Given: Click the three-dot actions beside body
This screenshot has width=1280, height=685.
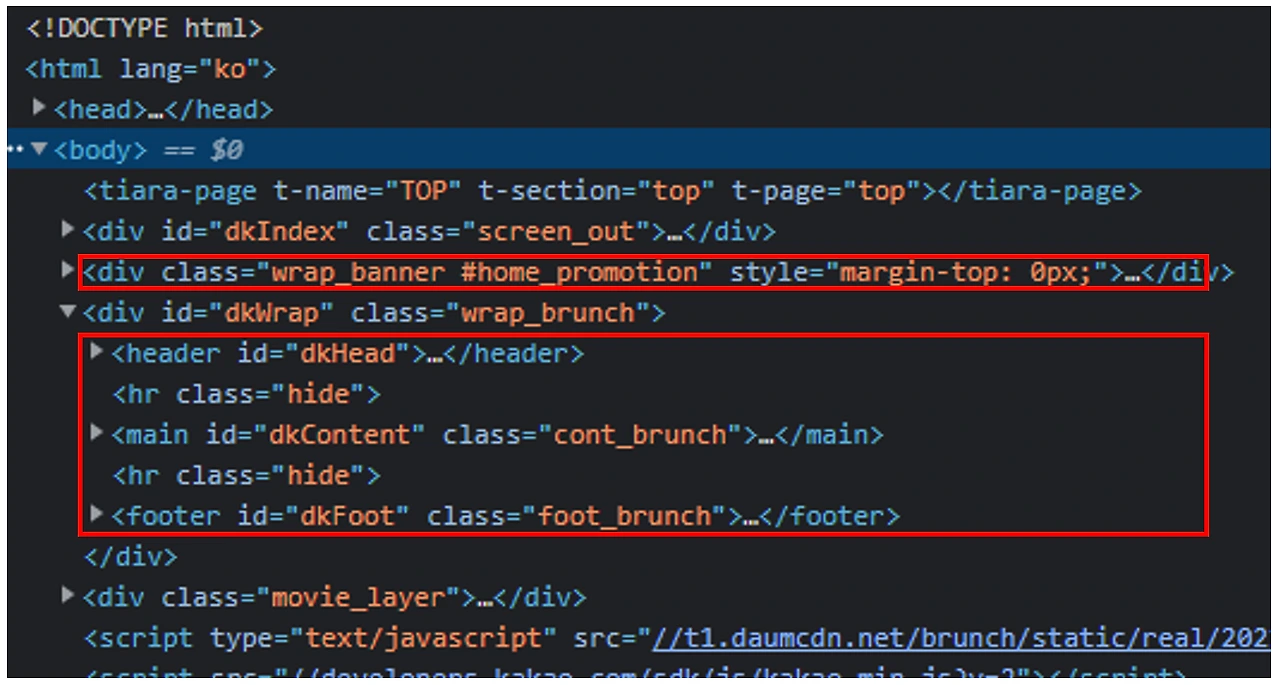Looking at the screenshot, I should 15,150.
